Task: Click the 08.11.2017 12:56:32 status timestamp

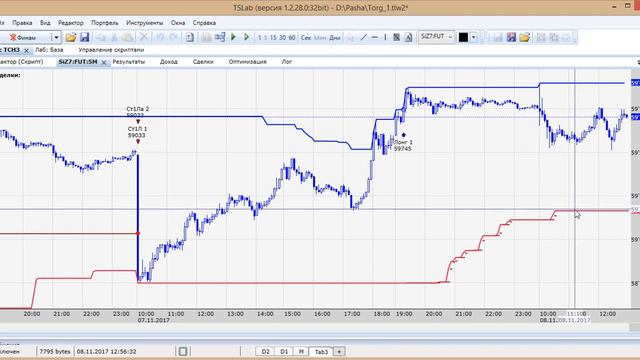Action: [x=107, y=351]
